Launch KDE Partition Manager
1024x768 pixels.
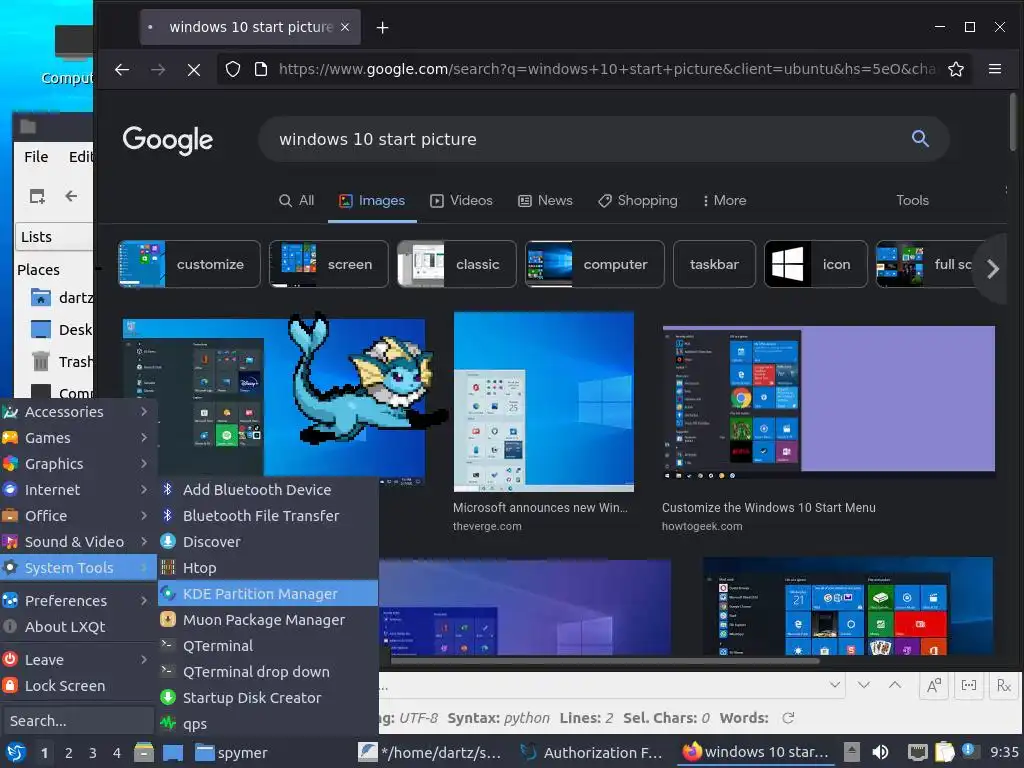tap(268, 594)
